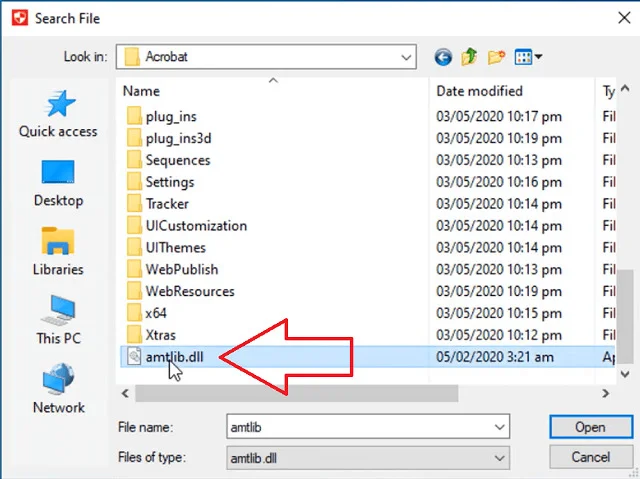Go up one folder level

[469, 57]
